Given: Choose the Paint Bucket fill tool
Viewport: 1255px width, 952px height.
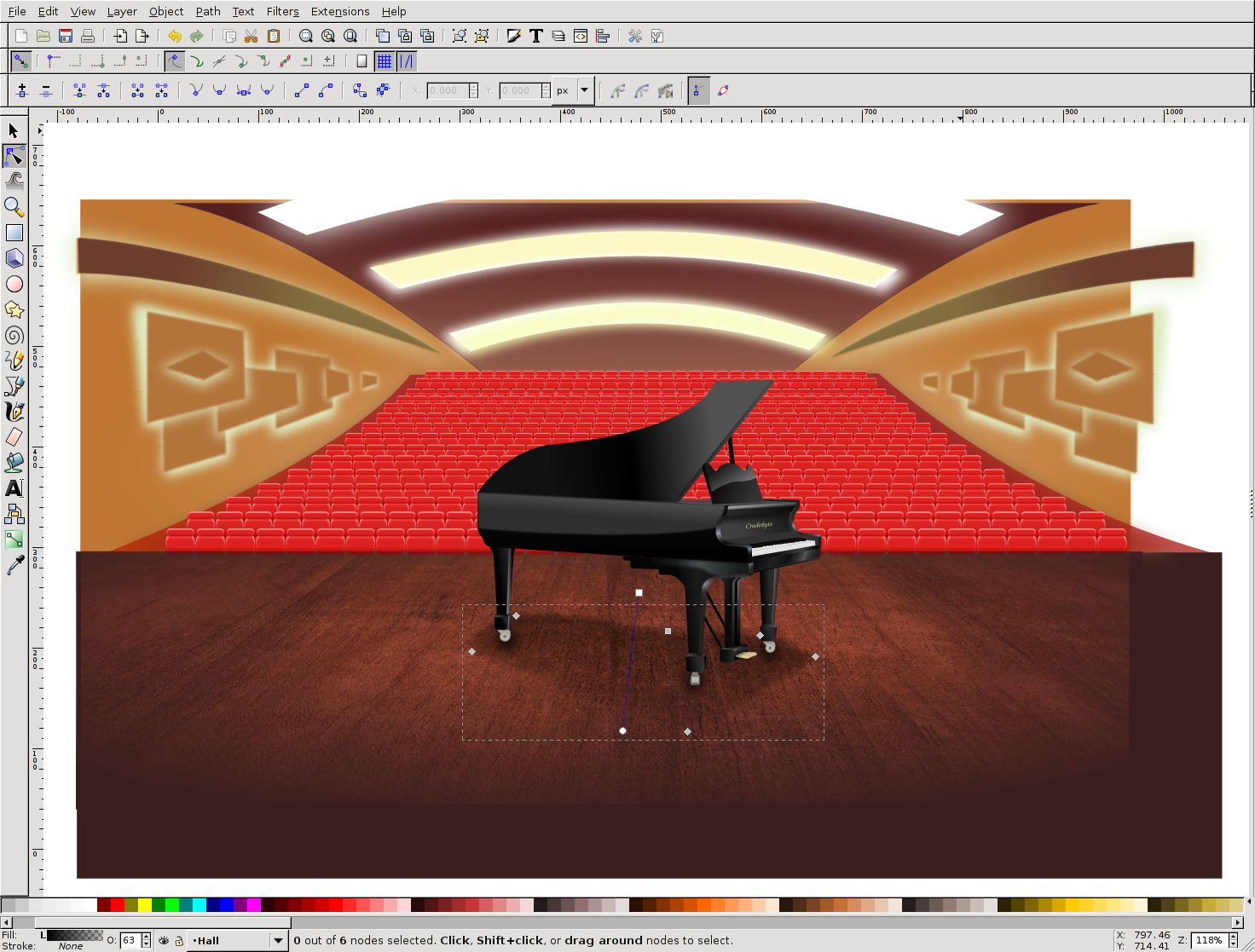Looking at the screenshot, I should pyautogui.click(x=14, y=463).
